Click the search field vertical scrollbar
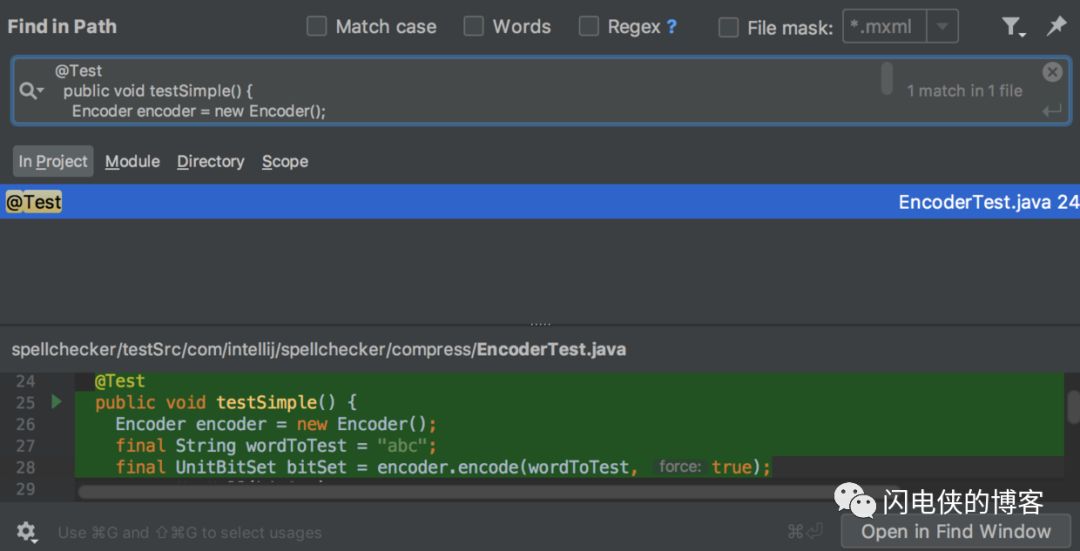1080x551 pixels. click(887, 78)
